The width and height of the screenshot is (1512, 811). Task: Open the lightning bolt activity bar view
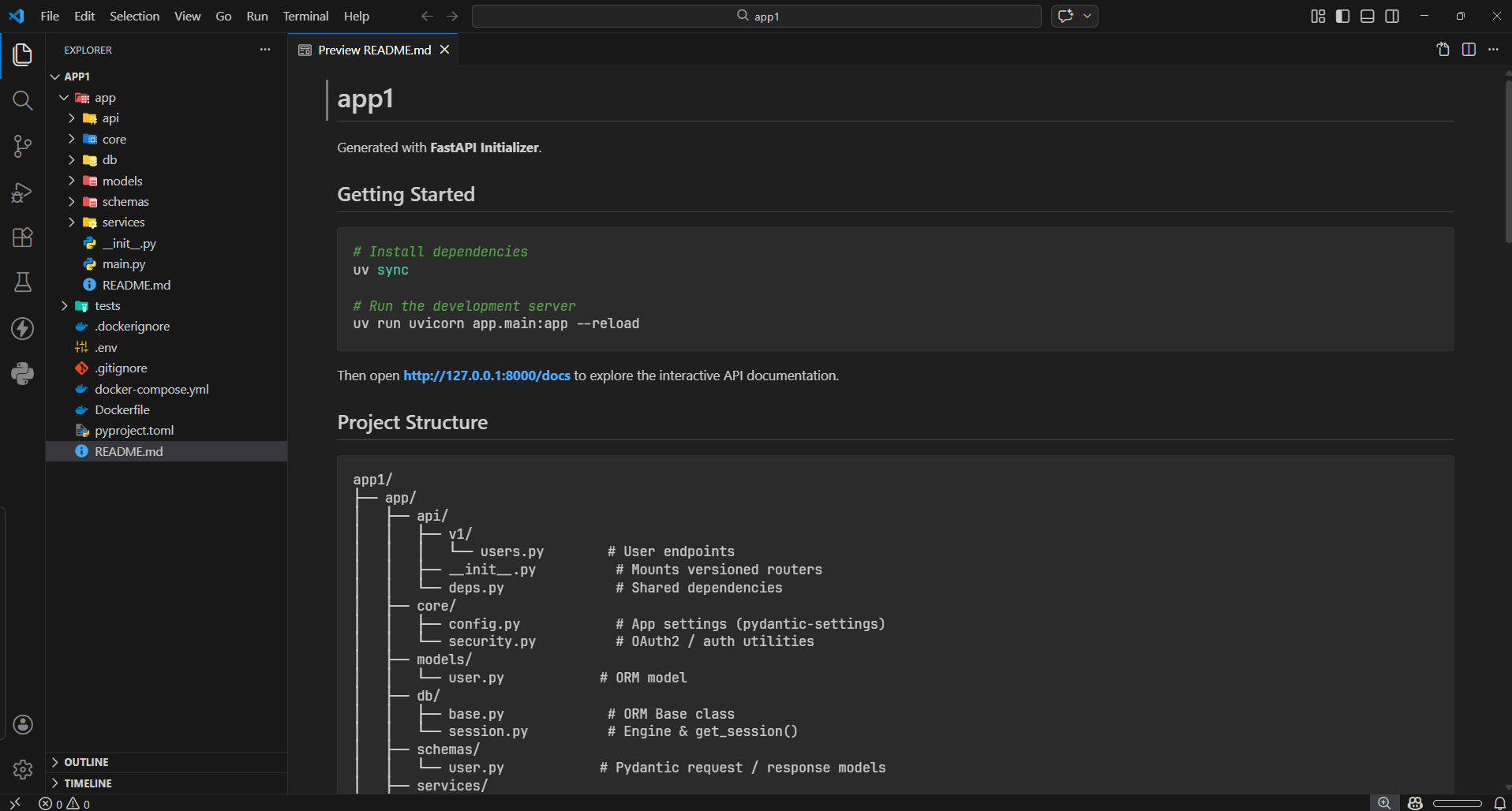coord(22,328)
